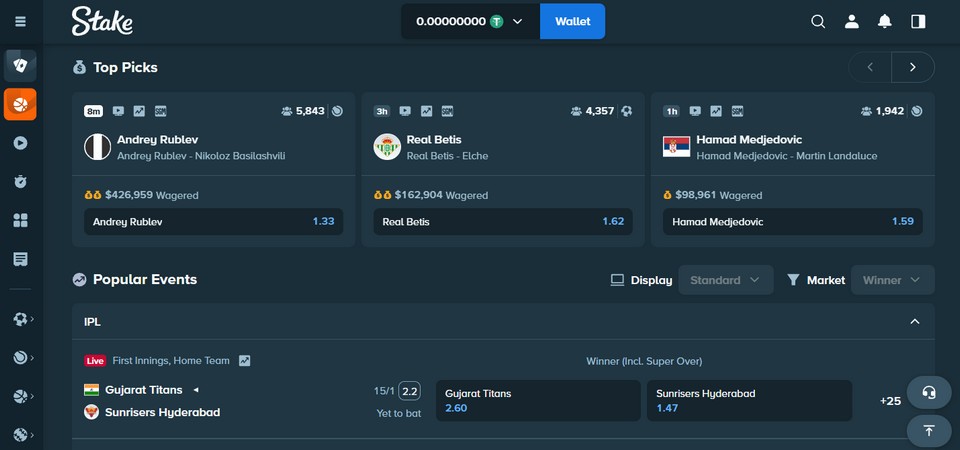Open the Display Standard dropdown
The image size is (960, 450).
pyautogui.click(x=726, y=280)
